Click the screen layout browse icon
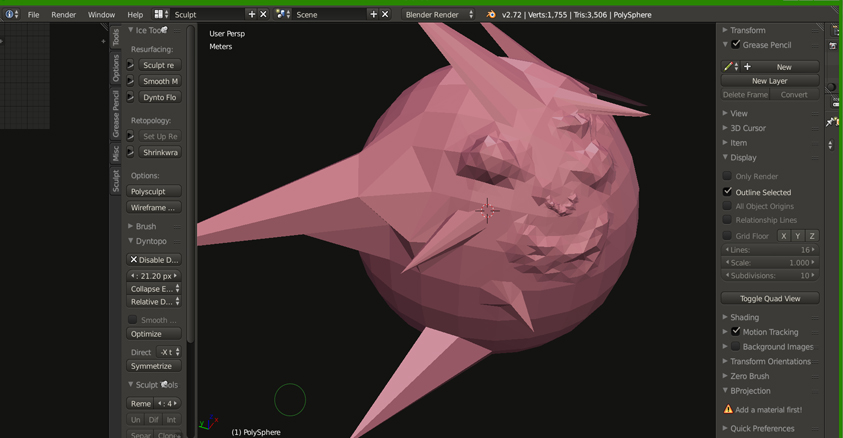This screenshot has width=843, height=438. pyautogui.click(x=161, y=15)
